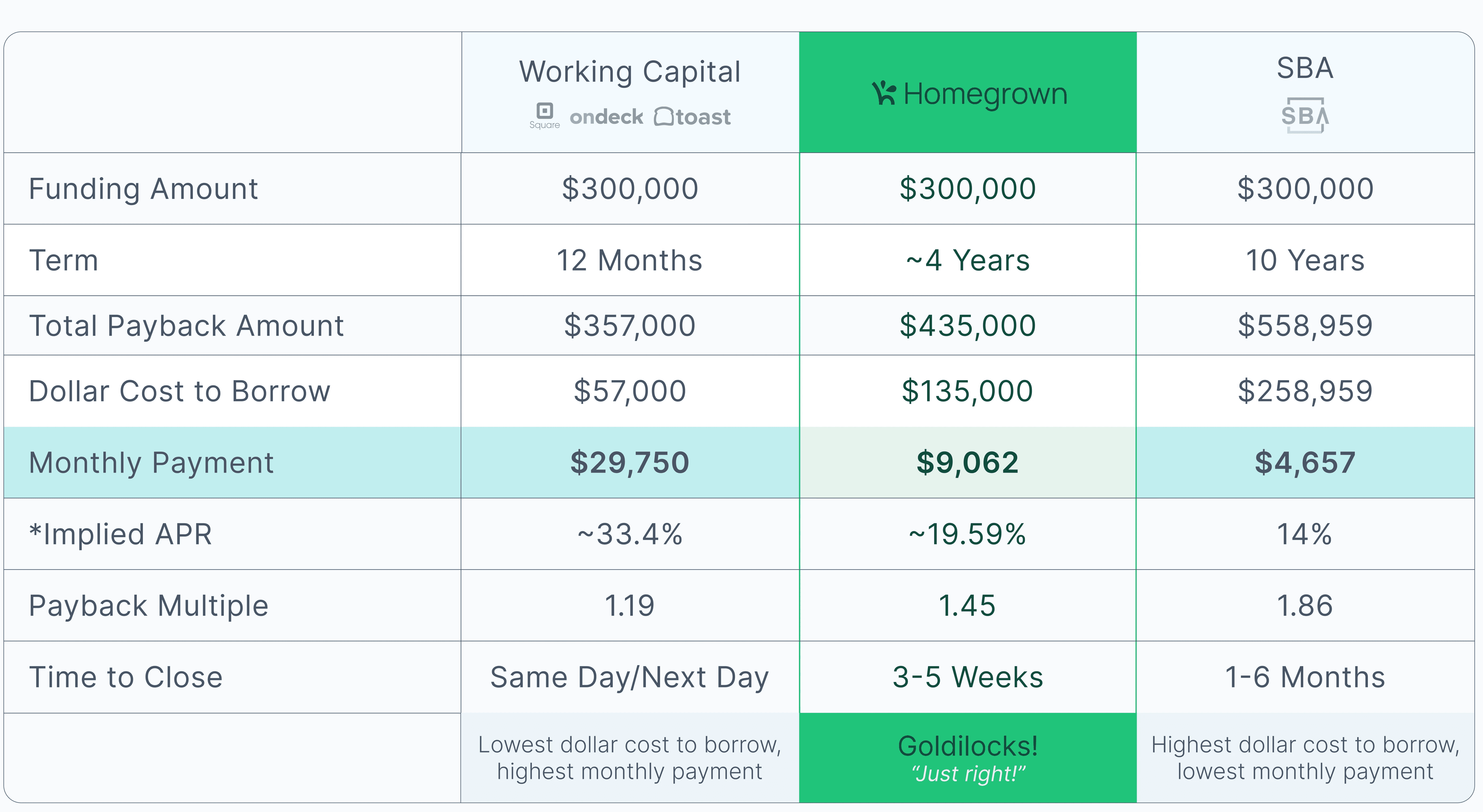This screenshot has width=1483, height=812.
Task: Click SBA's $558,959 total payback amount
Action: click(1305, 326)
